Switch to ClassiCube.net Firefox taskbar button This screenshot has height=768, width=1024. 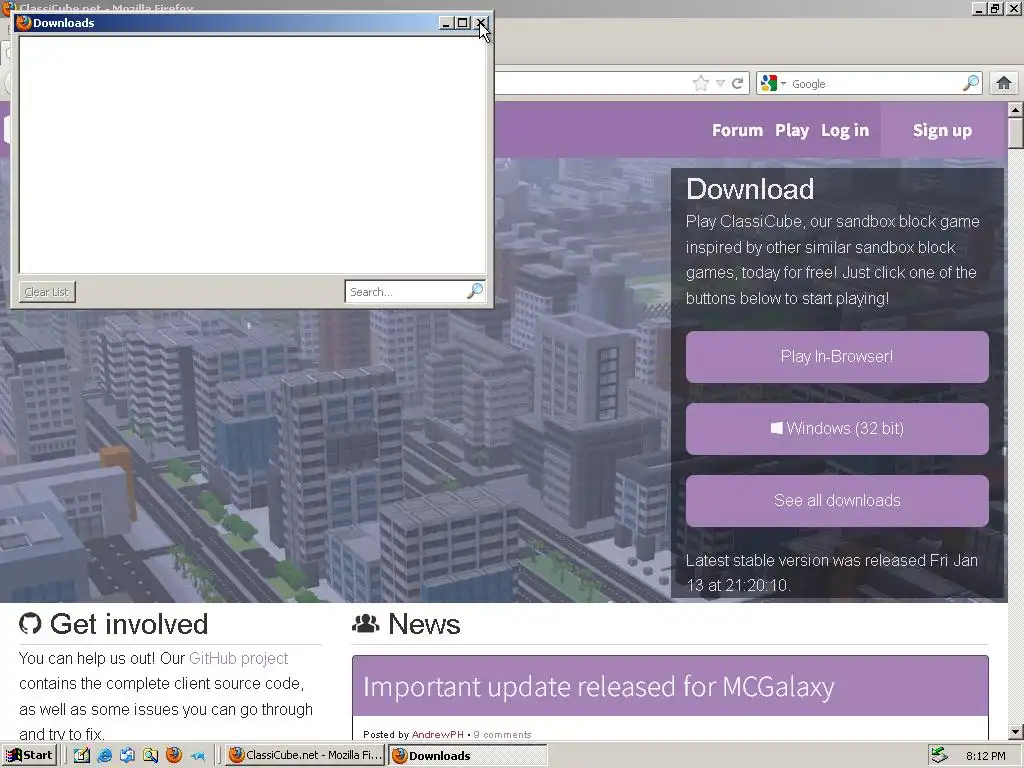306,755
